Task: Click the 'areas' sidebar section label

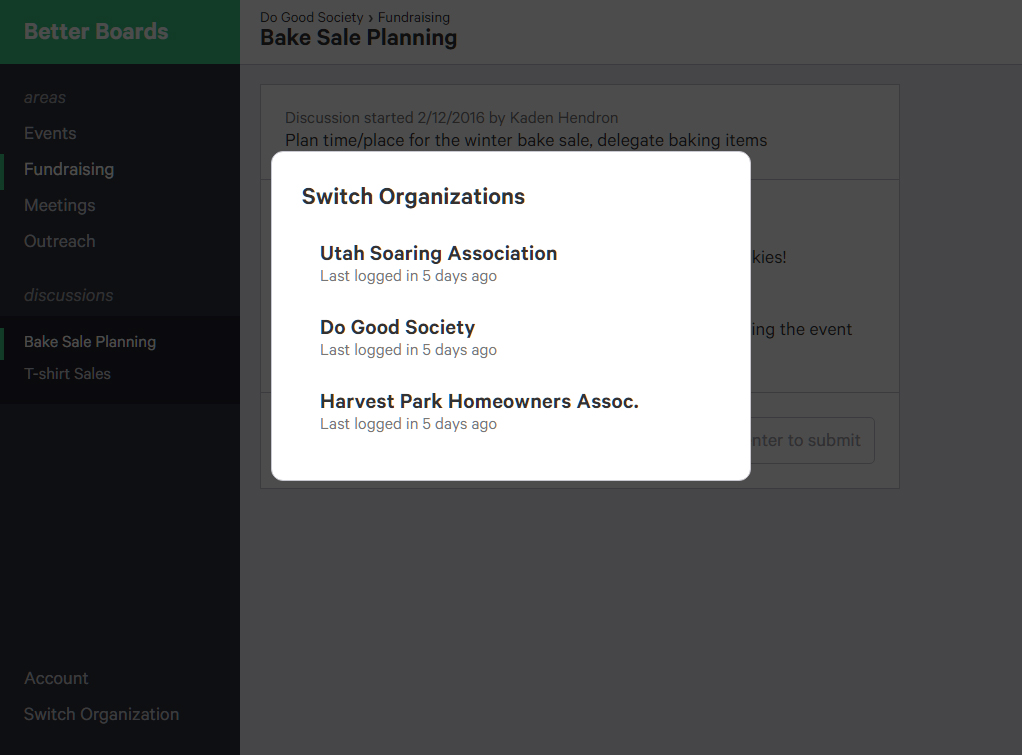Action: tap(45, 97)
